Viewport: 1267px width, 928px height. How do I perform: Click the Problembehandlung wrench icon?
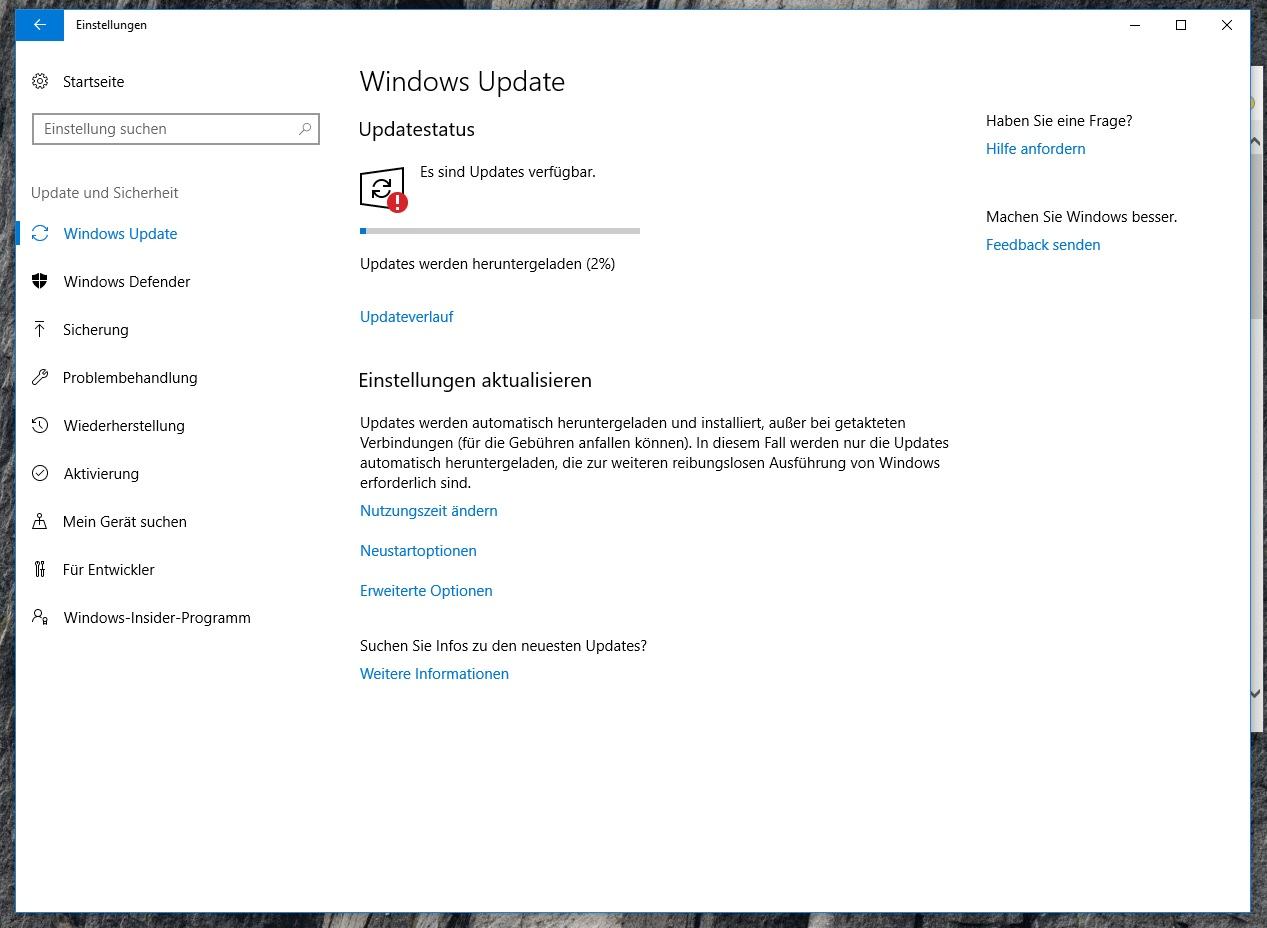coord(40,377)
